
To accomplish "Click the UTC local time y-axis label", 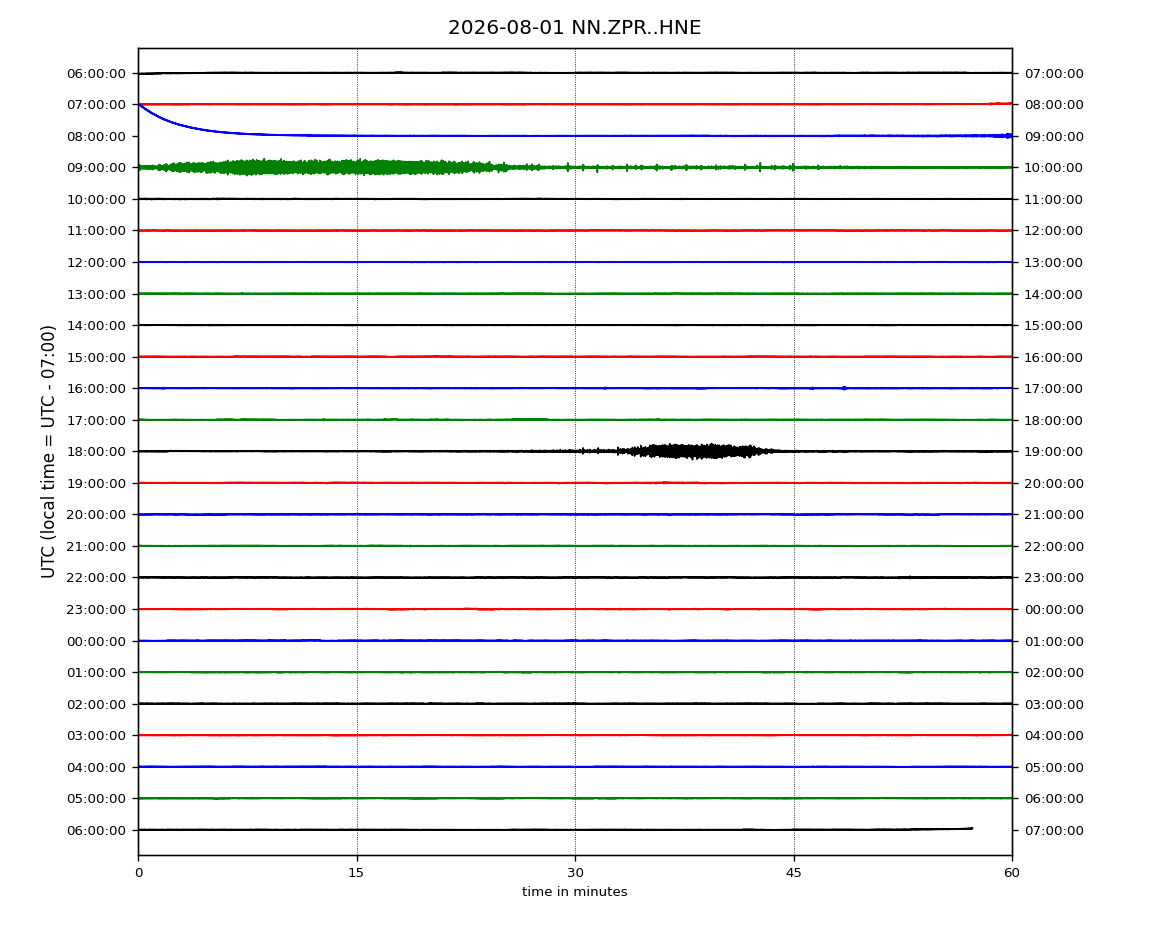I will pyautogui.click(x=48, y=452).
